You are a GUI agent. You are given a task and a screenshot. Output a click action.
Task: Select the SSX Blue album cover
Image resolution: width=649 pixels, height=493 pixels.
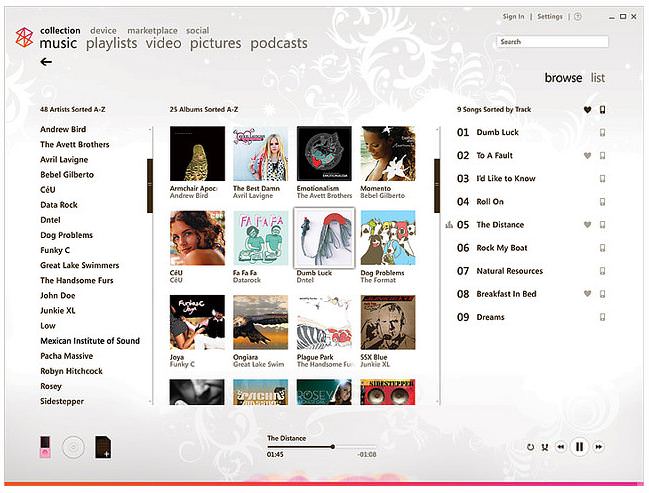(x=388, y=322)
